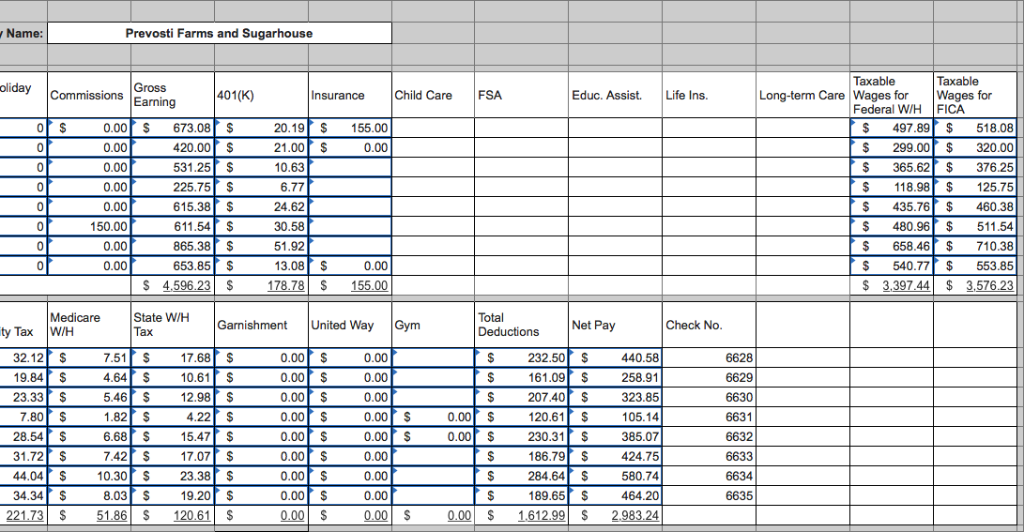Select Medicare total 51.86
This screenshot has height=532, width=1024.
[89, 515]
